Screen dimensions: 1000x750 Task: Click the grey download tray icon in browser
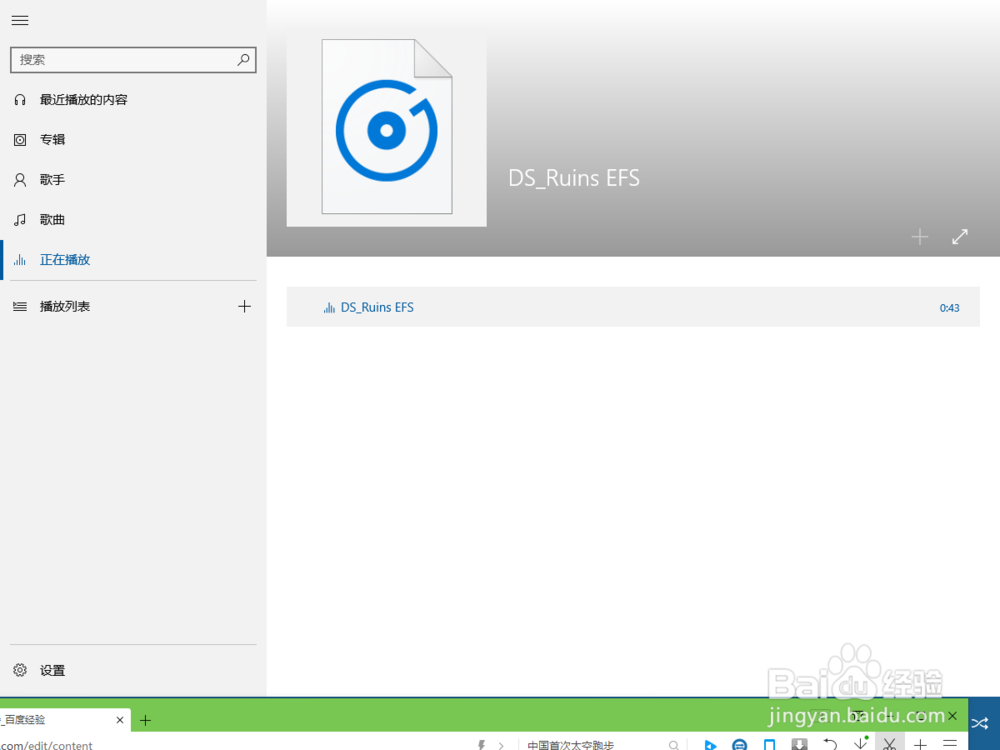(x=800, y=744)
